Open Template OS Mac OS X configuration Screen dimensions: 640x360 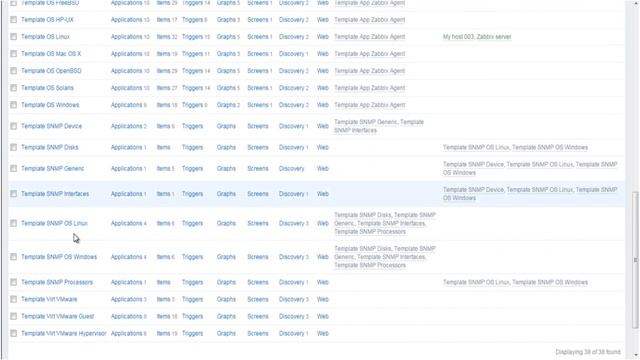coord(51,54)
